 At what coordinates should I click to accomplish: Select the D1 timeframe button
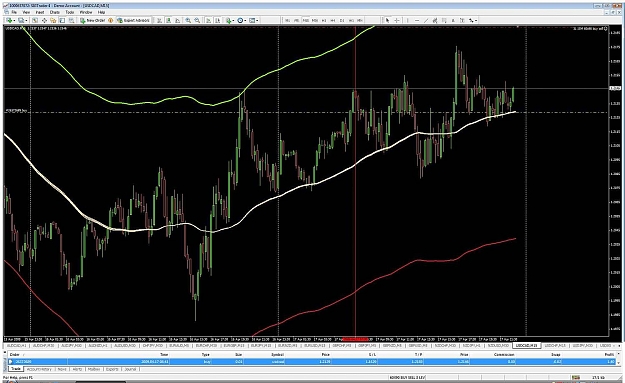[342, 20]
